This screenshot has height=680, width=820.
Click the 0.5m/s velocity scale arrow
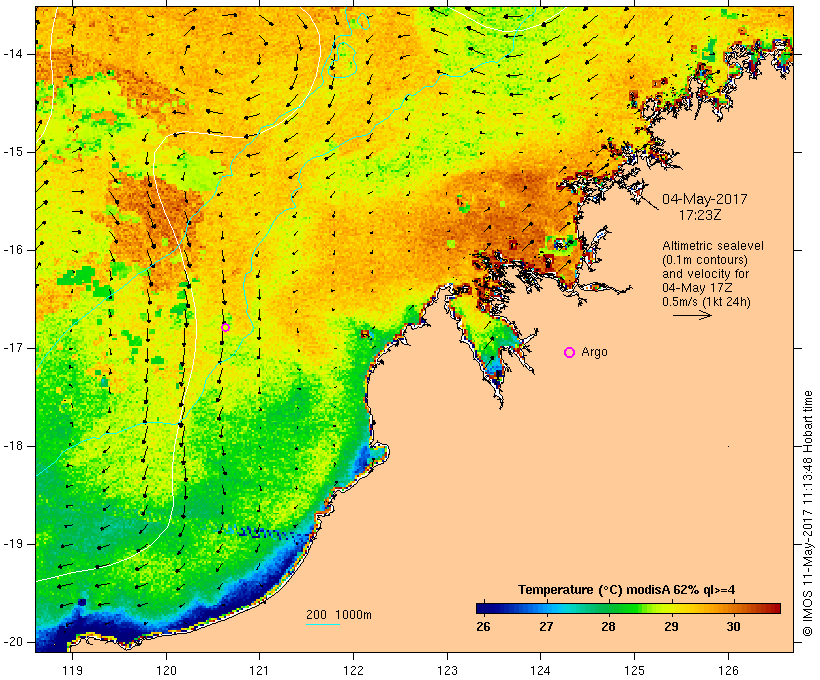tap(692, 315)
